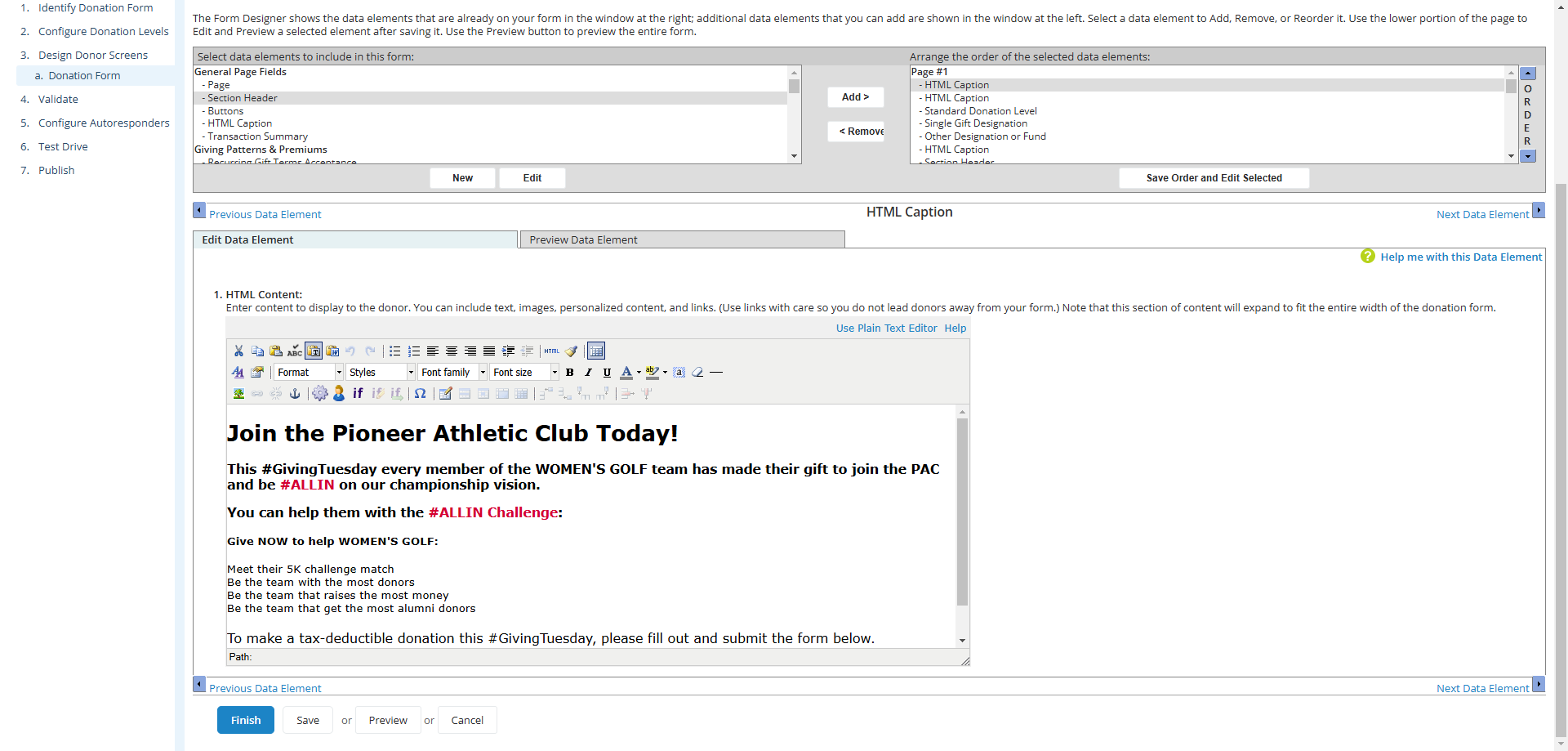The image size is (1568, 751).
Task: Click the insert image tree icon
Action: point(238,393)
